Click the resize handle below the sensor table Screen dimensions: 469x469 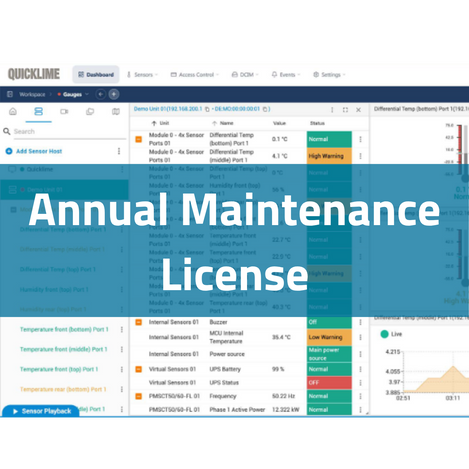pyautogui.click(x=367, y=413)
